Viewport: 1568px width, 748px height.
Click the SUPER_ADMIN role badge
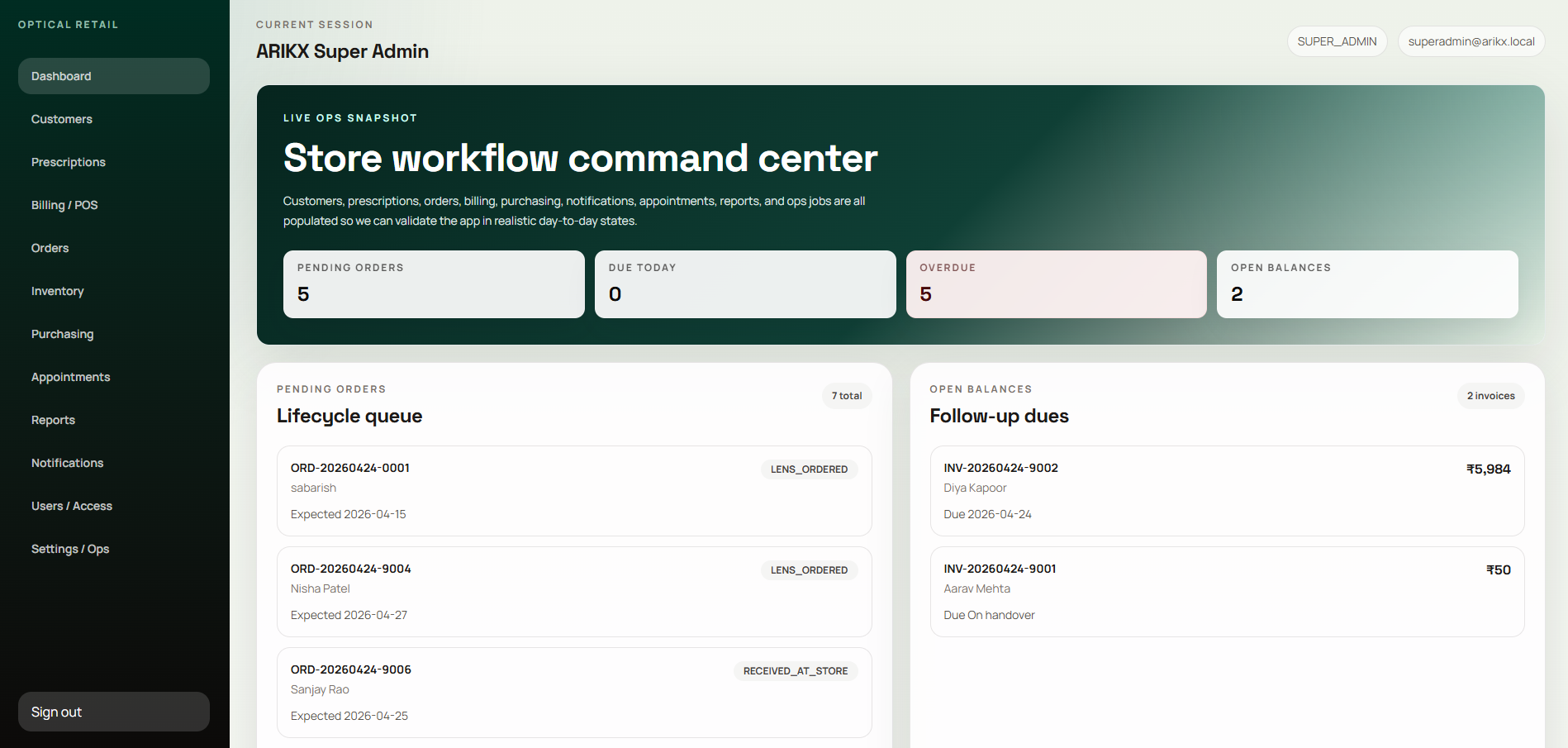[x=1337, y=41]
